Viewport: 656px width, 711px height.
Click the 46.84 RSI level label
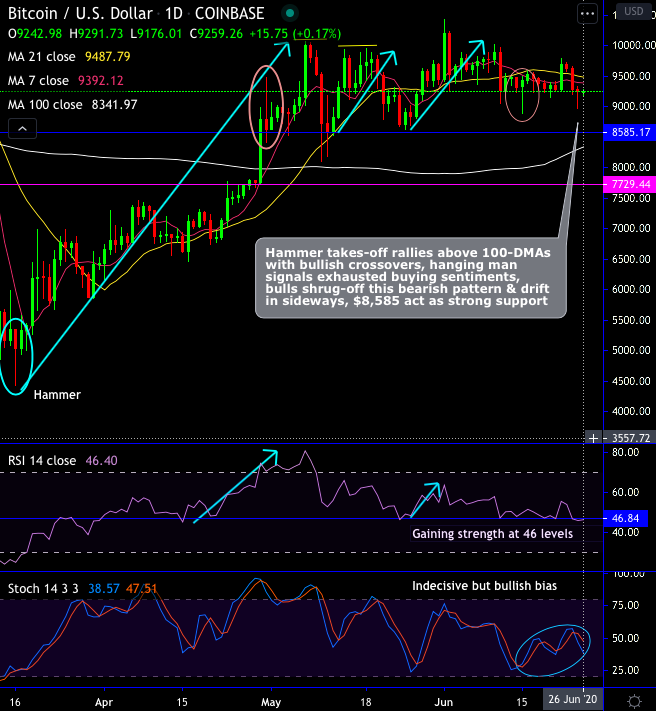click(625, 518)
